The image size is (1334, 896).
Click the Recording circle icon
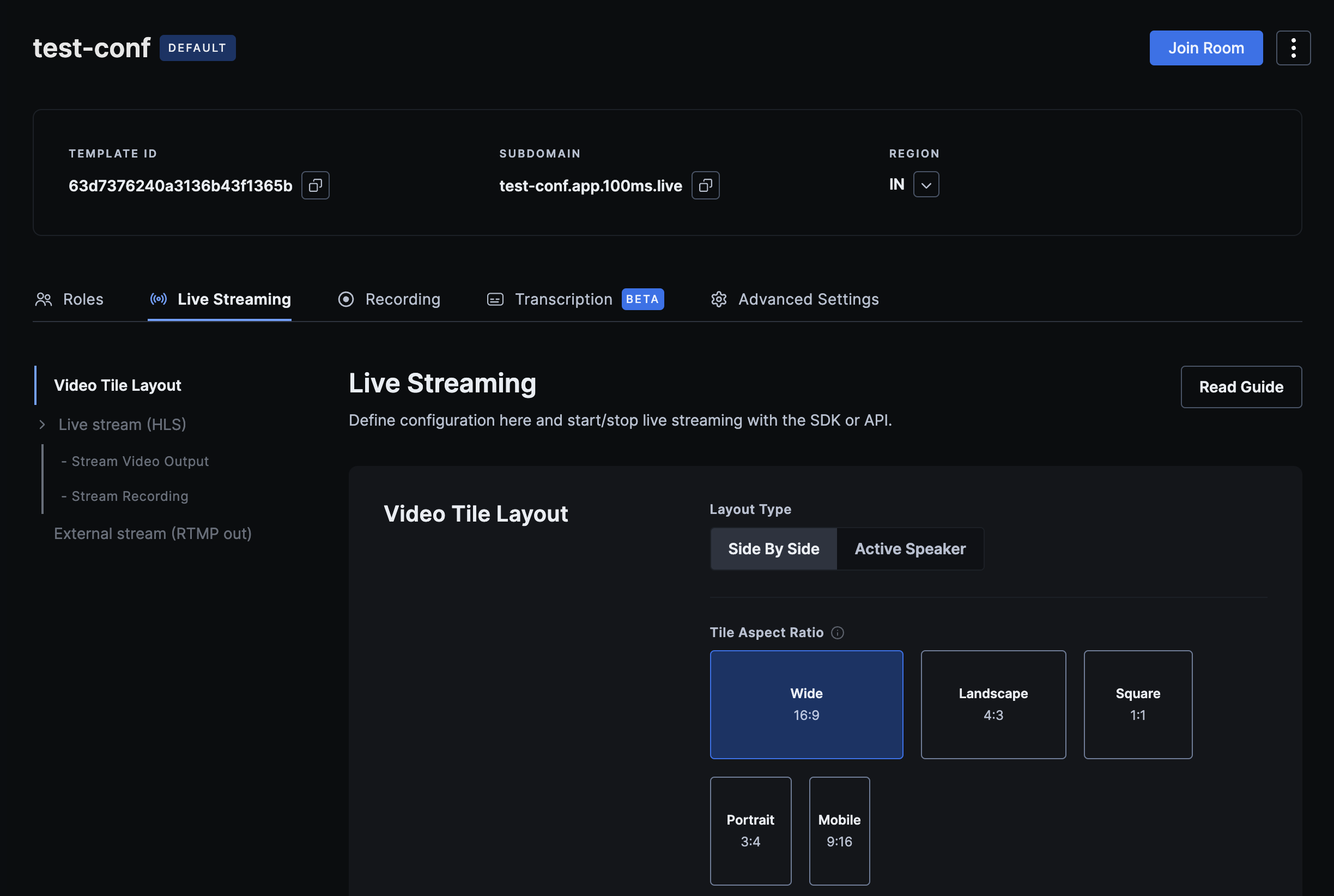pyautogui.click(x=345, y=299)
